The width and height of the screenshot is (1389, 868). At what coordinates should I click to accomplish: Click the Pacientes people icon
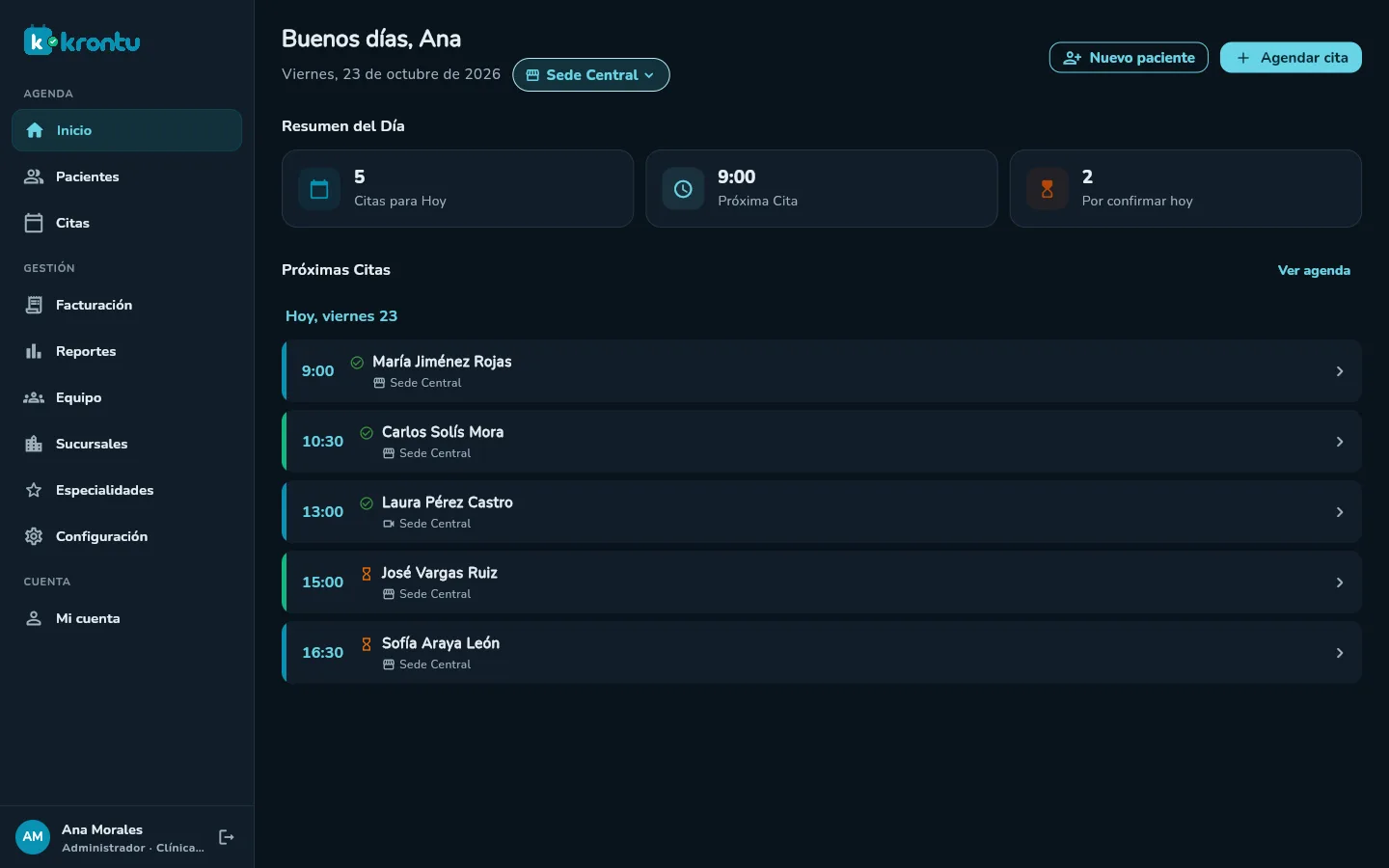click(34, 176)
